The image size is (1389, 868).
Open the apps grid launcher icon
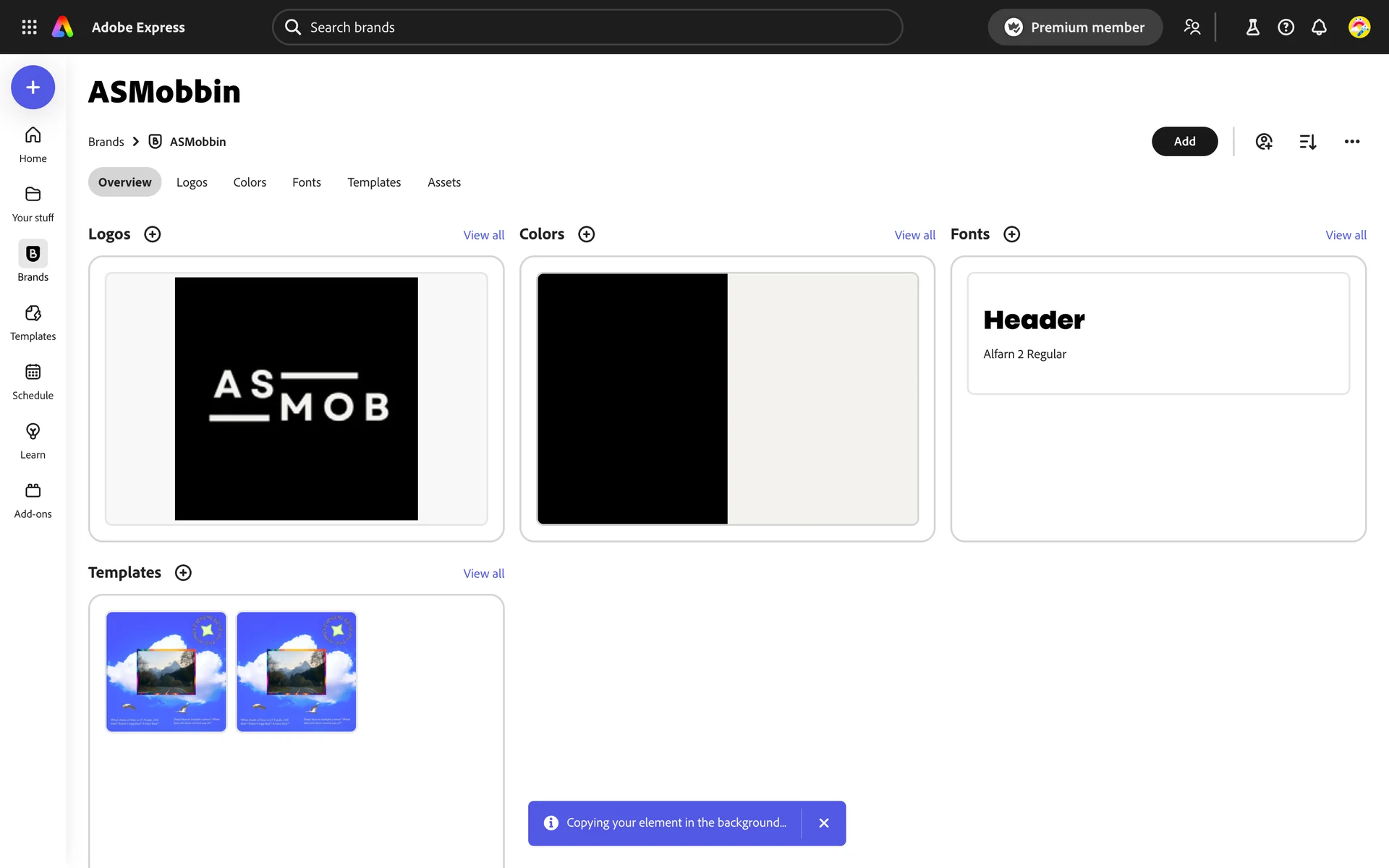(29, 27)
